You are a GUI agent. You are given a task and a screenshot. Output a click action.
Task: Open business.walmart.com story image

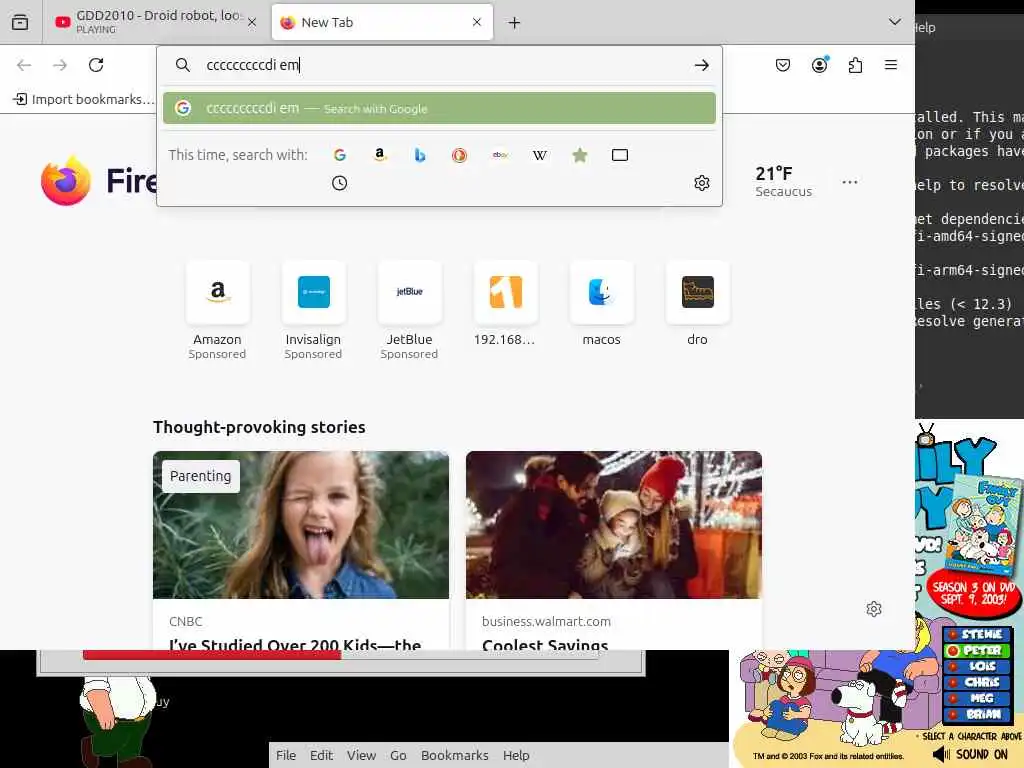[614, 524]
